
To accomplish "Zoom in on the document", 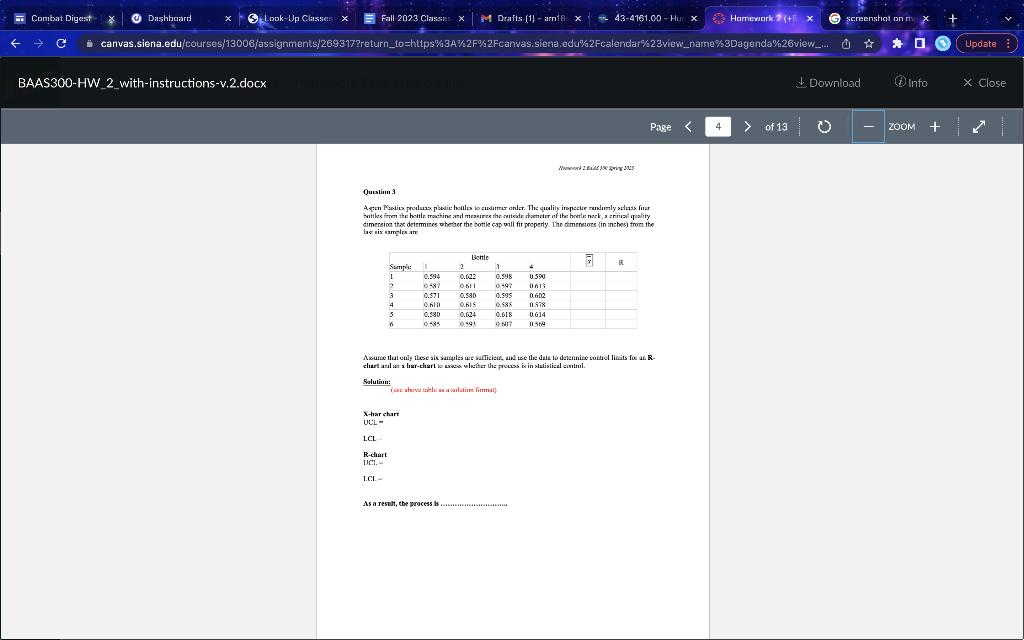I will pyautogui.click(x=934, y=127).
